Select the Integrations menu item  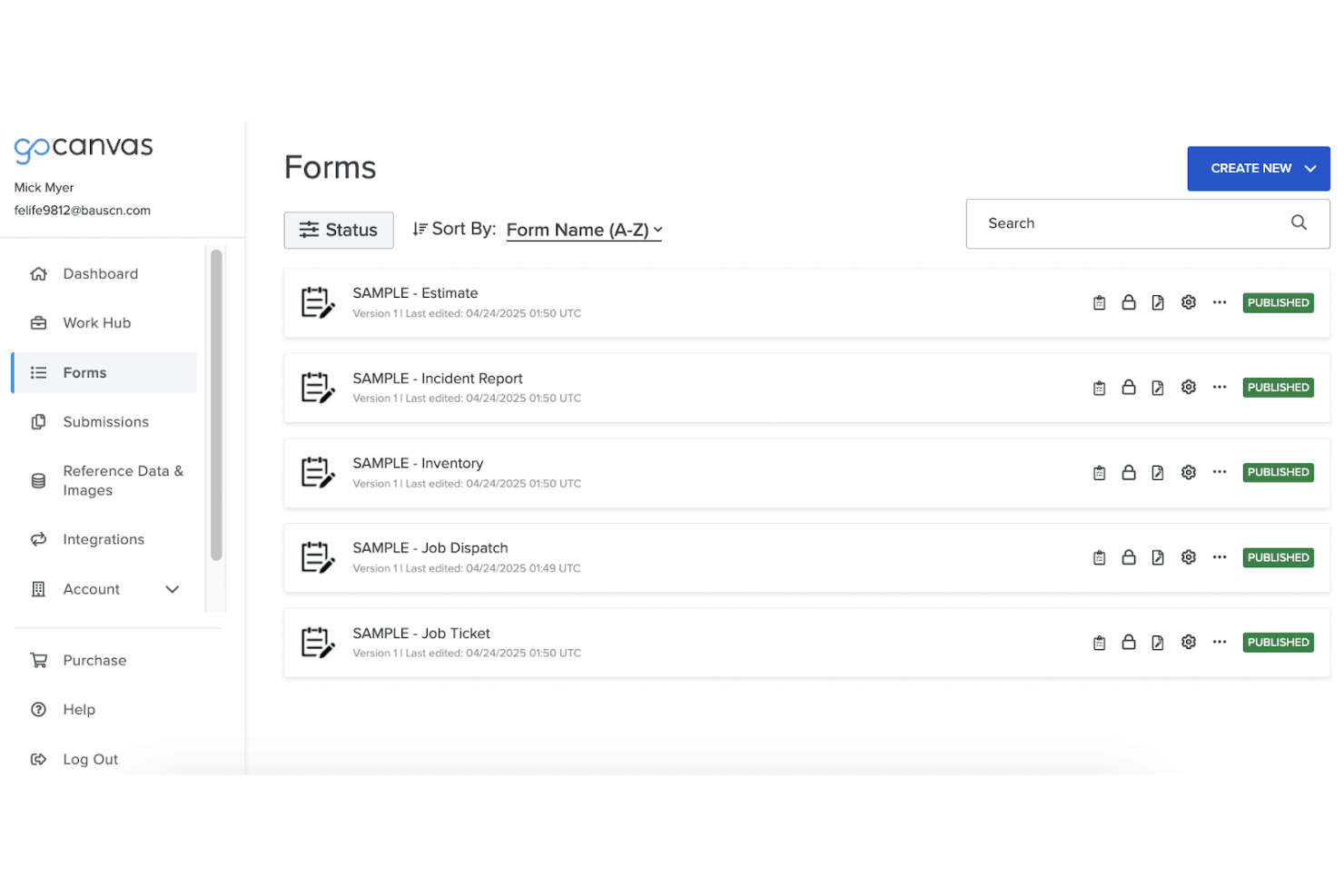click(103, 538)
